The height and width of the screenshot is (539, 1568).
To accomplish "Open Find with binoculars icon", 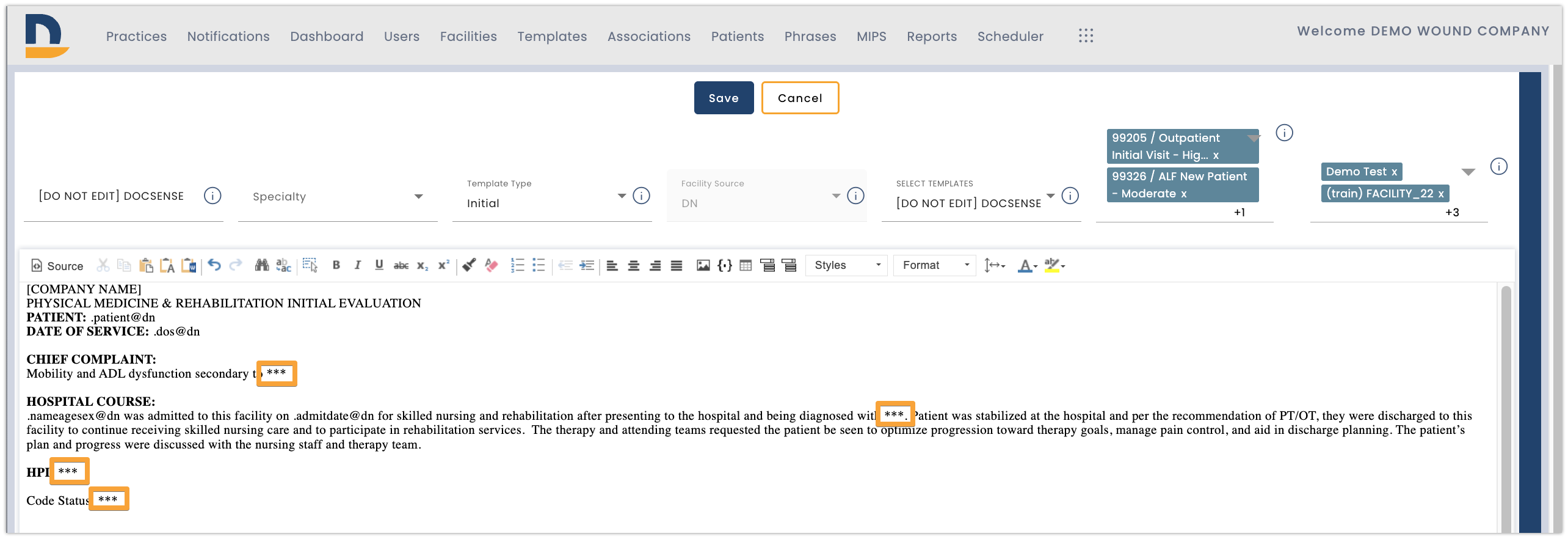I will 262,265.
